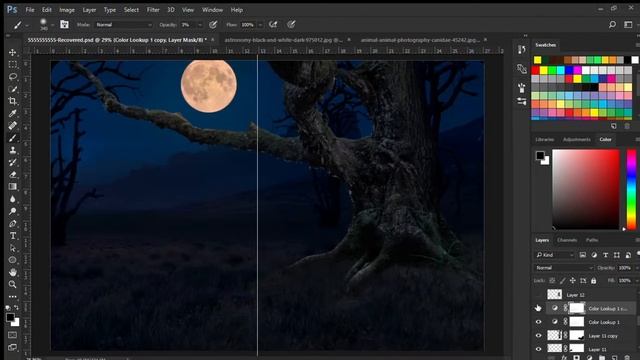
Task: Switch to the astronomy-black-and-white document tab
Action: coord(283,40)
